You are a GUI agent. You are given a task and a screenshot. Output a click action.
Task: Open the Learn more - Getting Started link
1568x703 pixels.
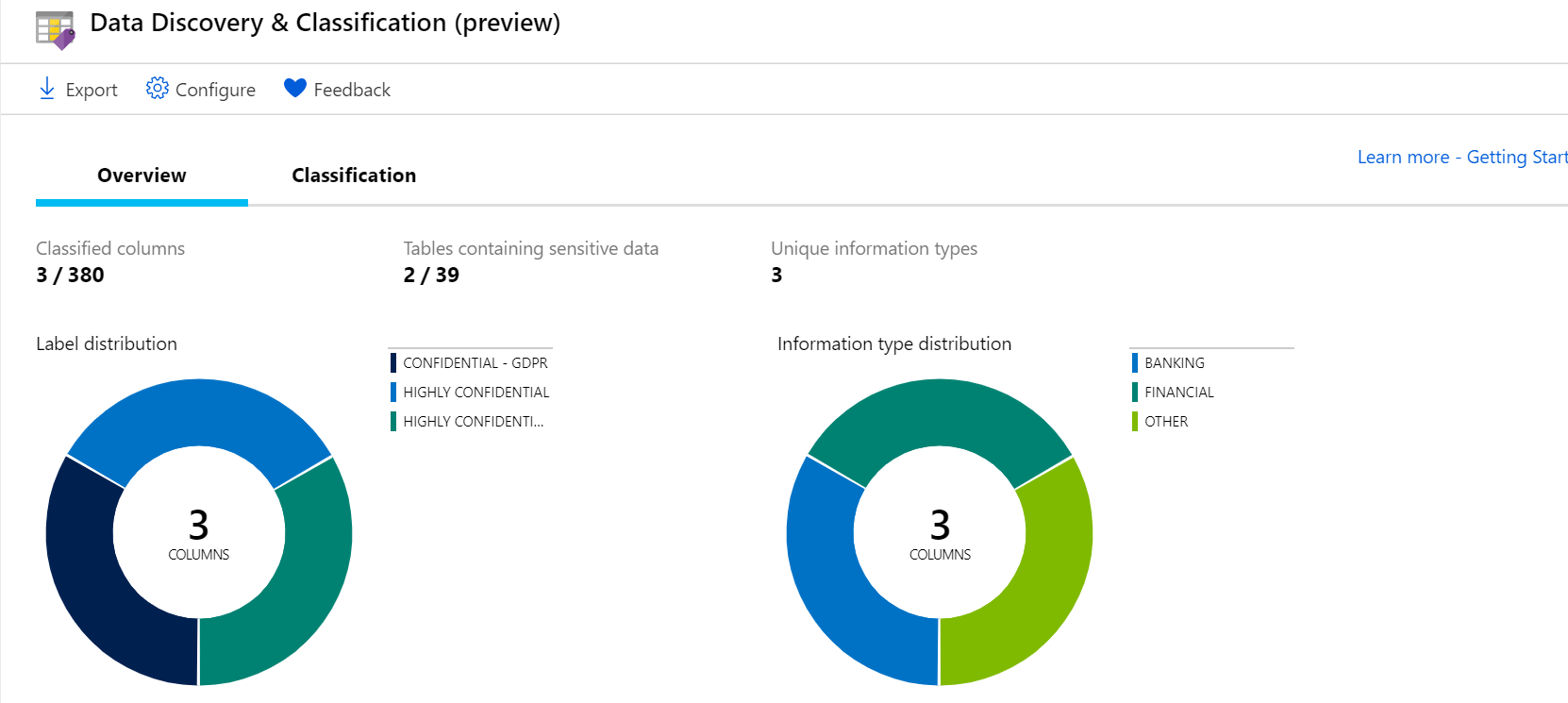tap(1461, 157)
